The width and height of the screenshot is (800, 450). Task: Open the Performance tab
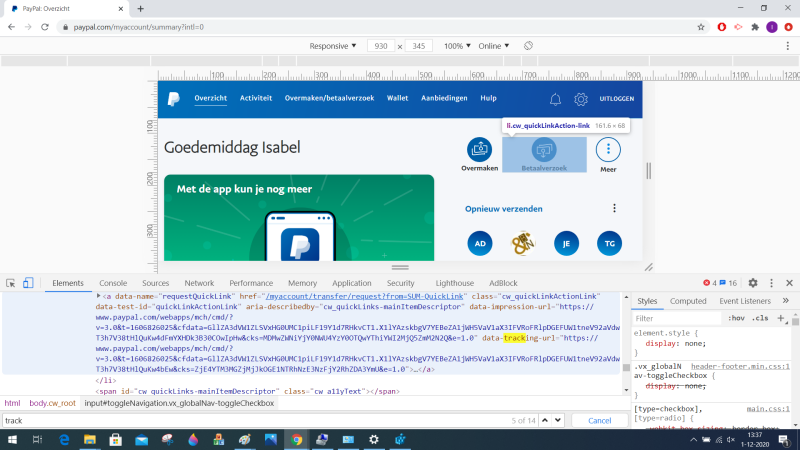pyautogui.click(x=251, y=283)
